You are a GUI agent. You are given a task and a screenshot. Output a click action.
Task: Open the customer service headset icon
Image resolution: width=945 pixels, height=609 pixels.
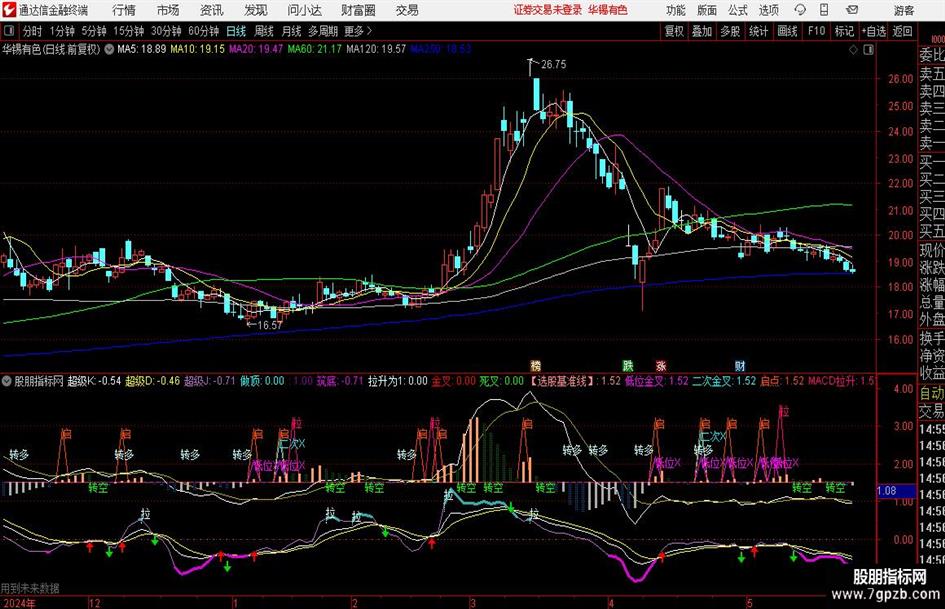800,10
